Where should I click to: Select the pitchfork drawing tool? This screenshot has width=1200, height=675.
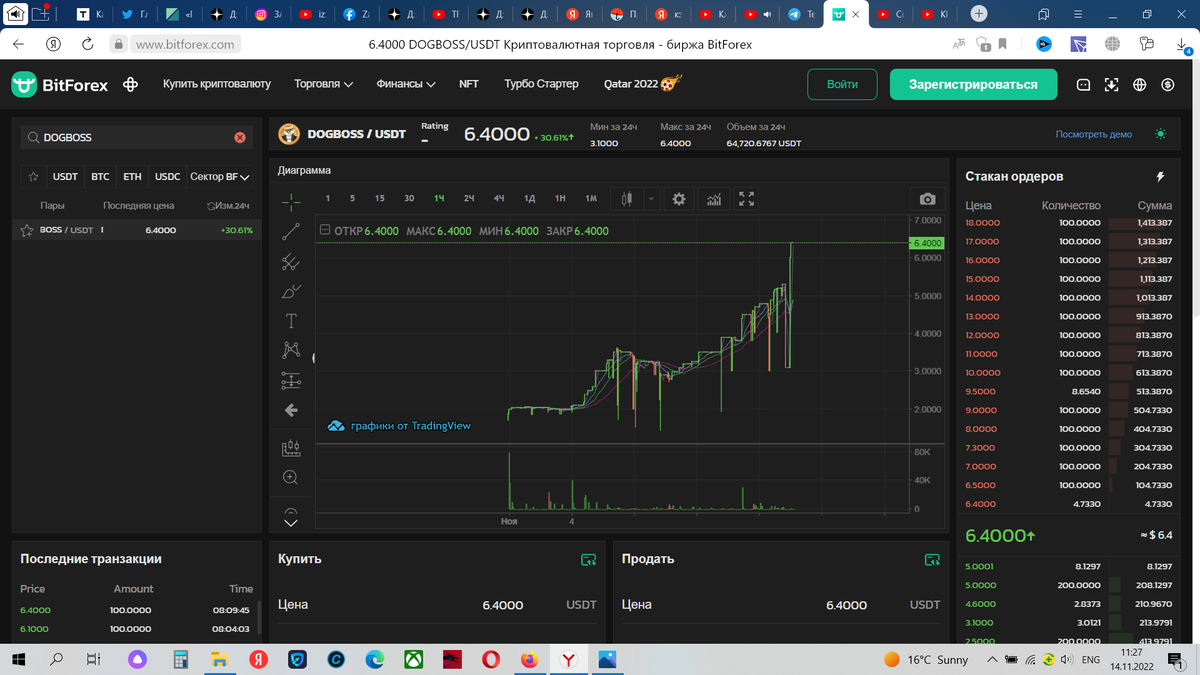click(291, 262)
